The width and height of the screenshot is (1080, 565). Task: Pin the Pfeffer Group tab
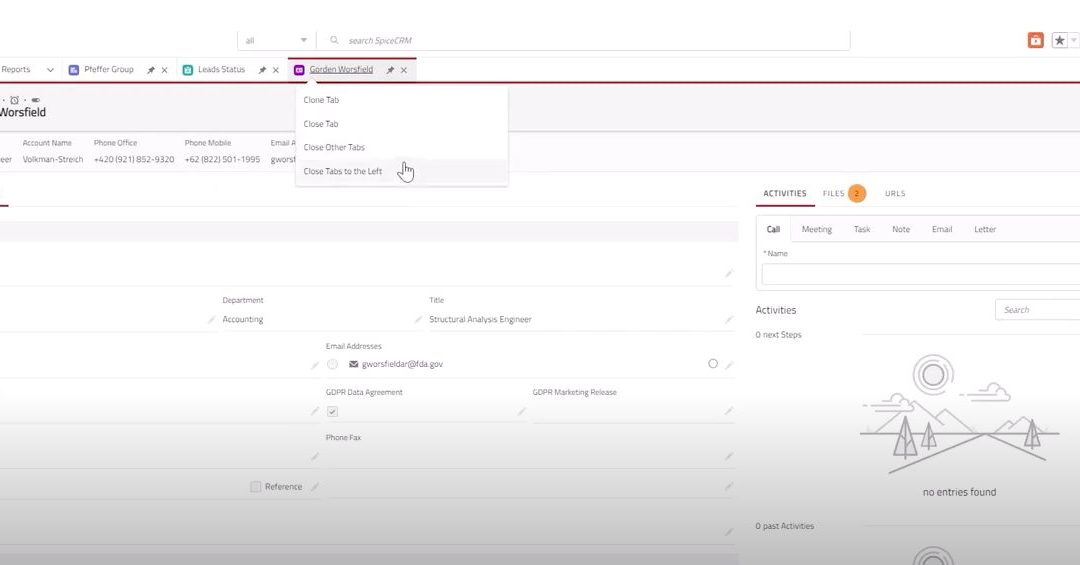click(151, 70)
